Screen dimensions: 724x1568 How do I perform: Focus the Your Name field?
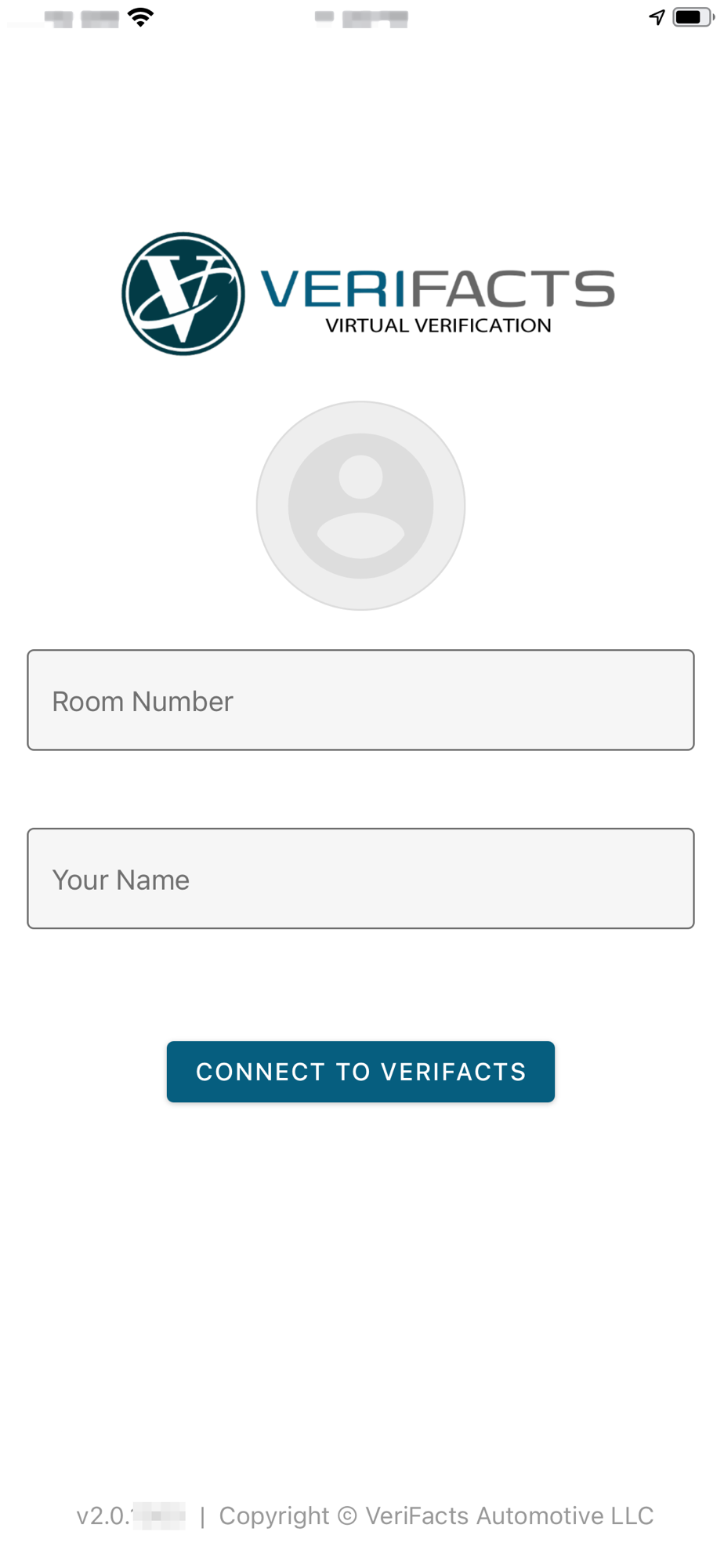pyautogui.click(x=360, y=879)
